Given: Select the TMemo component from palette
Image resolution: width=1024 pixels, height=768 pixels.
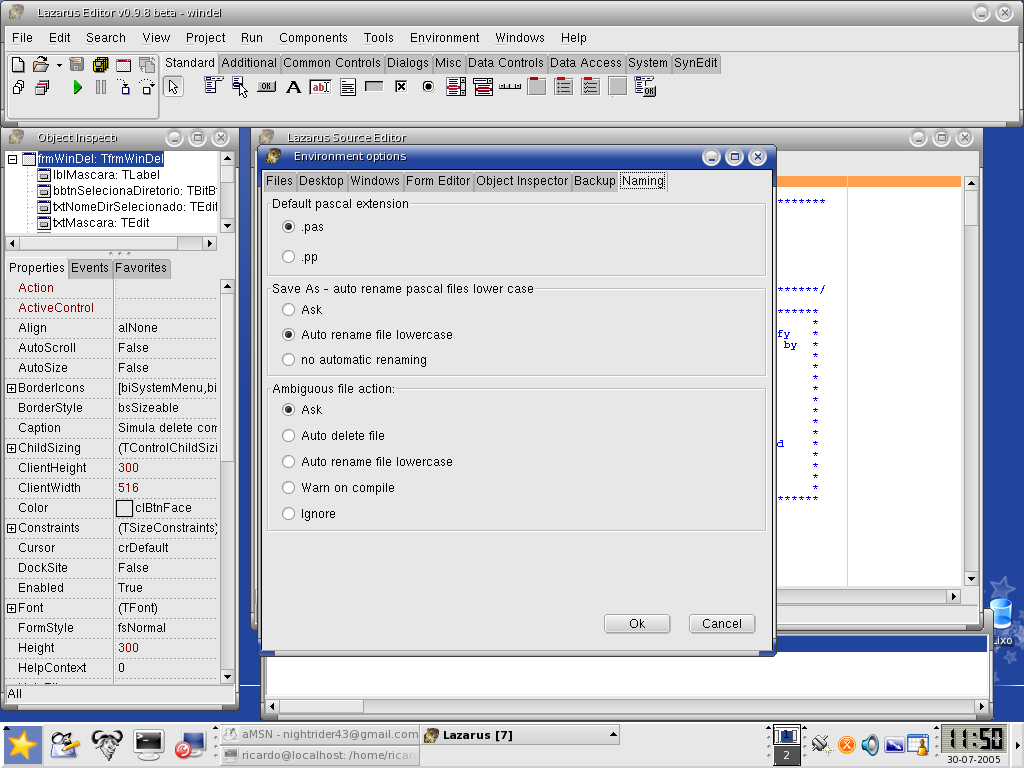Looking at the screenshot, I should (x=348, y=87).
